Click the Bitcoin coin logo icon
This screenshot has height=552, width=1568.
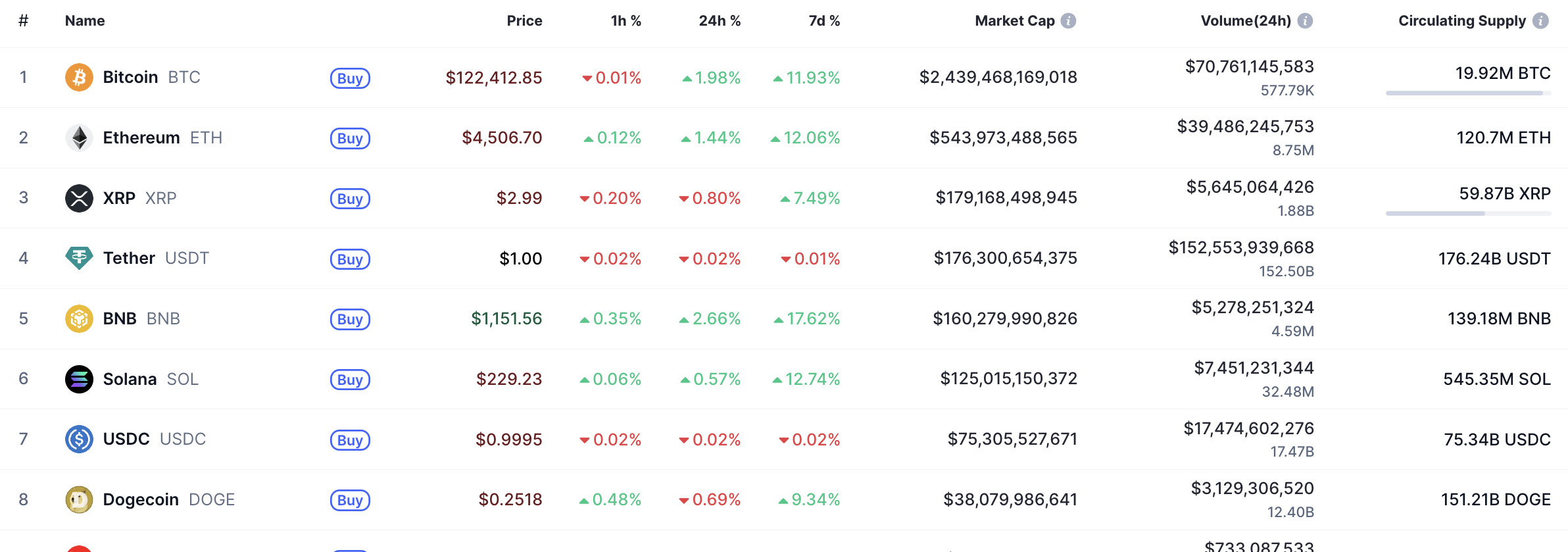click(x=79, y=78)
